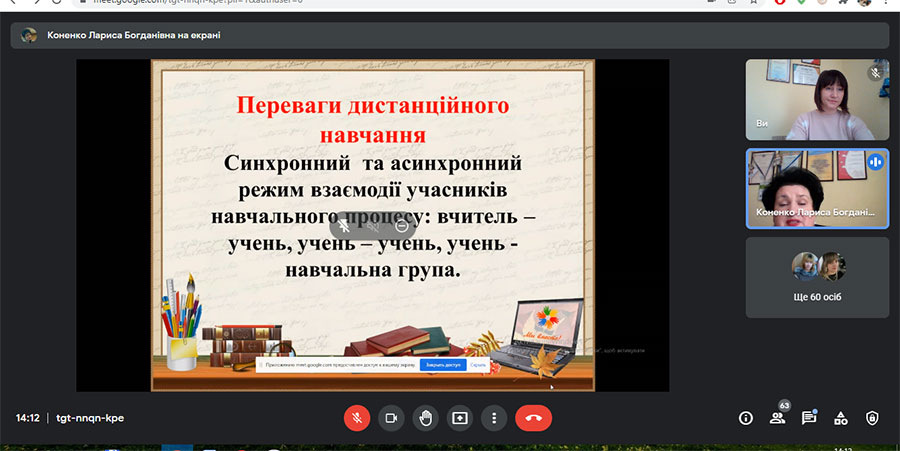
Task: Open meeting details info icon
Action: click(746, 418)
